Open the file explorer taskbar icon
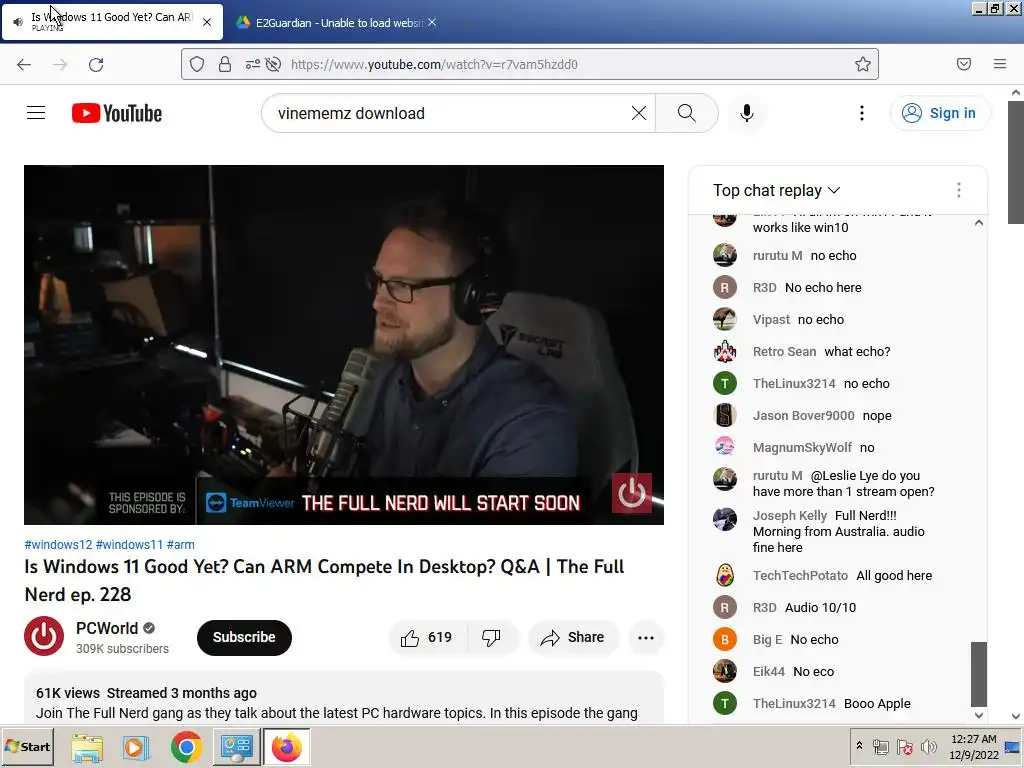 click(x=87, y=748)
